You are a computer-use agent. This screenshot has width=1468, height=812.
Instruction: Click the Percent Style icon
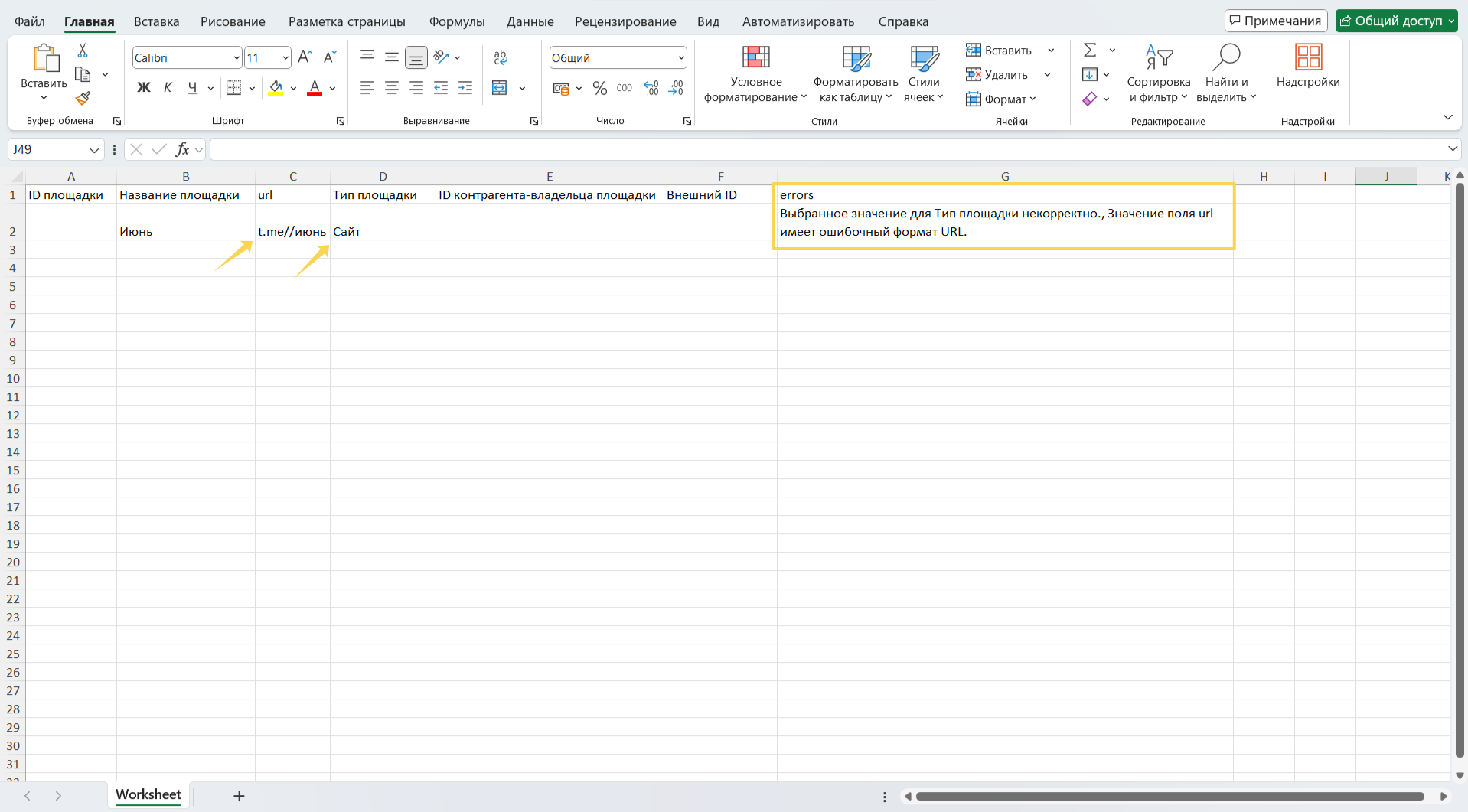pos(600,89)
